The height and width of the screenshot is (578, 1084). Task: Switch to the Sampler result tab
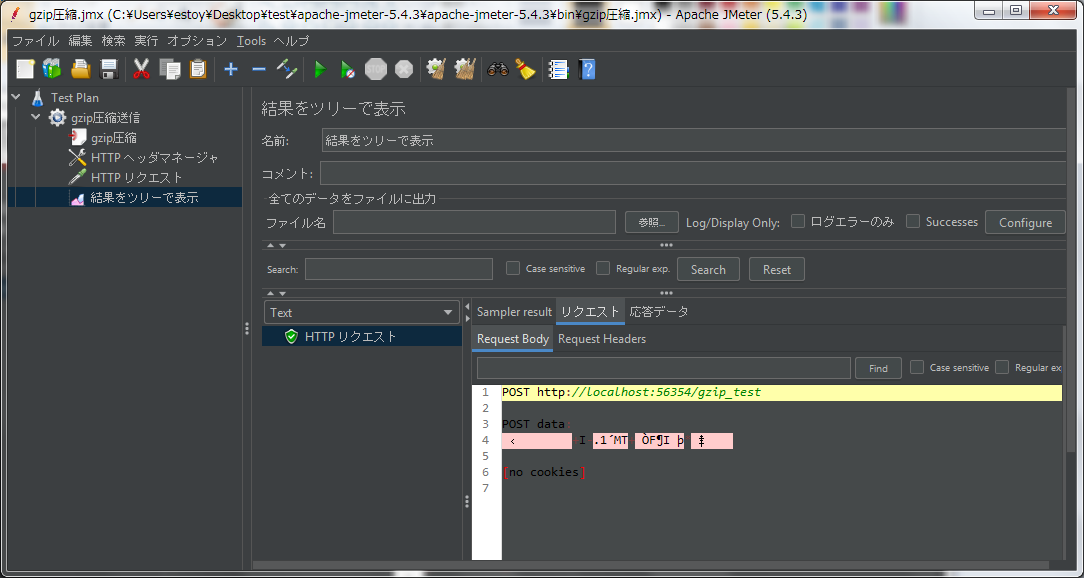coord(514,312)
